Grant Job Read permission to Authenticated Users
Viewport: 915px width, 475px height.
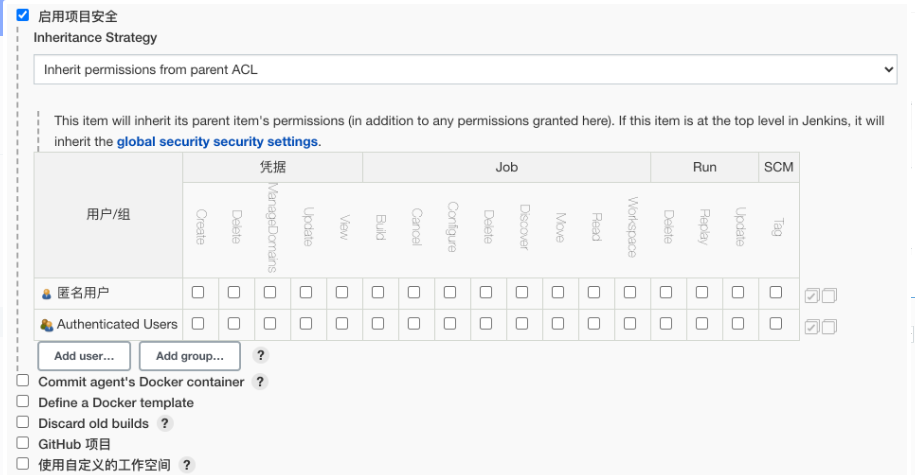pyautogui.click(x=594, y=324)
